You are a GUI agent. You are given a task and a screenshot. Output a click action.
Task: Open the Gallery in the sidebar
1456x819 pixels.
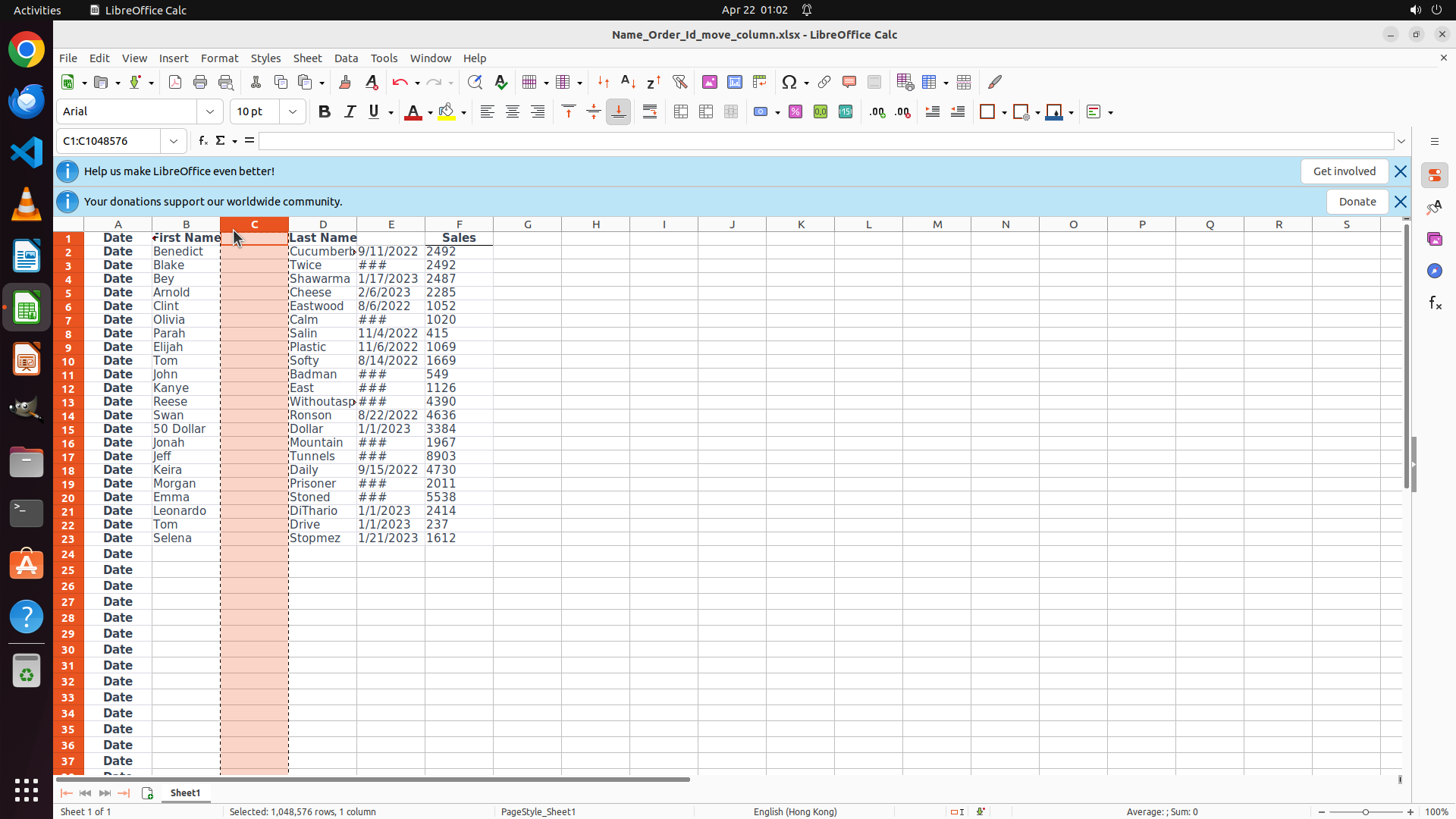coord(1434,239)
